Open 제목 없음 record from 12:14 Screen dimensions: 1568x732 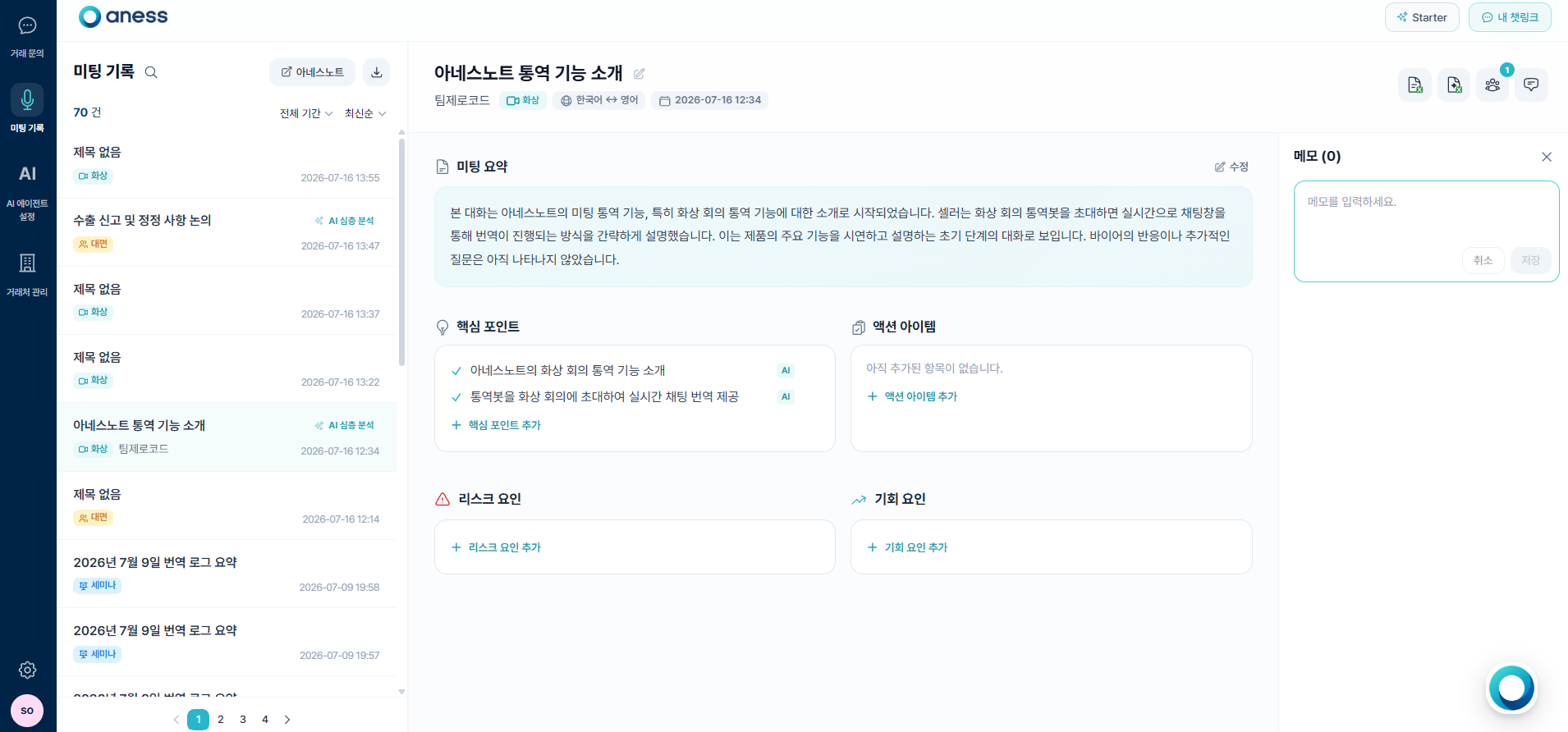point(227,506)
